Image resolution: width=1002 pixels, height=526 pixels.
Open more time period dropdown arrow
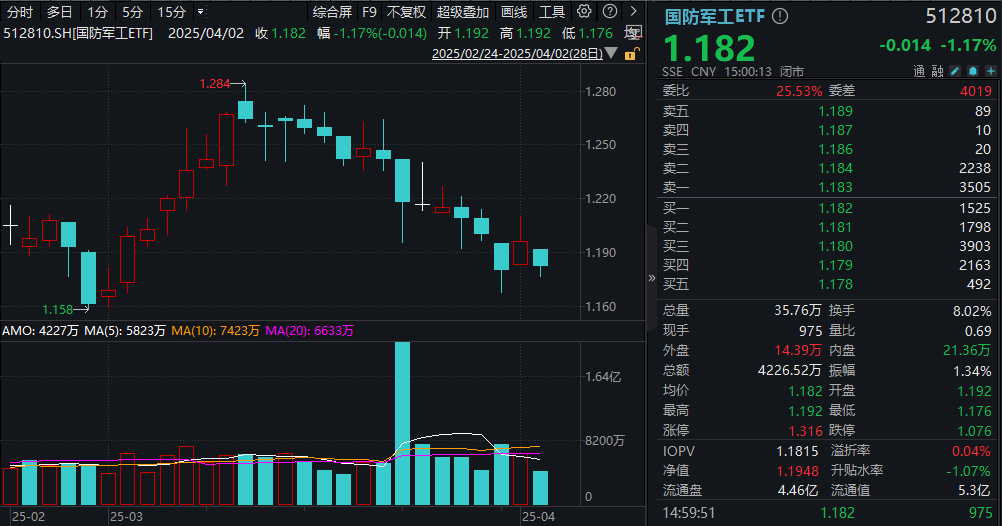200,12
